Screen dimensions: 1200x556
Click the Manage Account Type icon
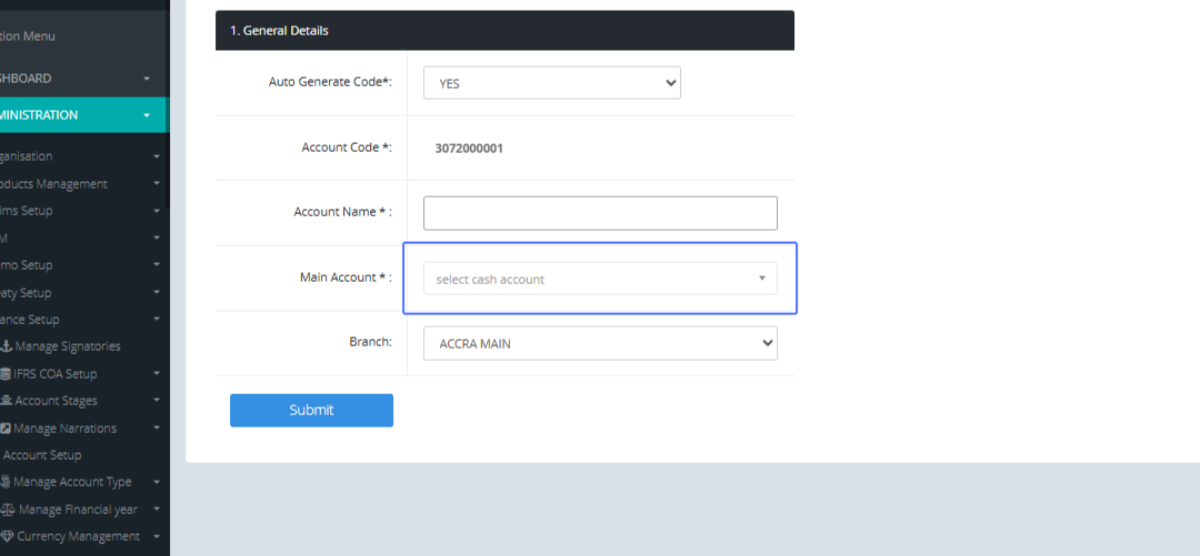click(6, 483)
